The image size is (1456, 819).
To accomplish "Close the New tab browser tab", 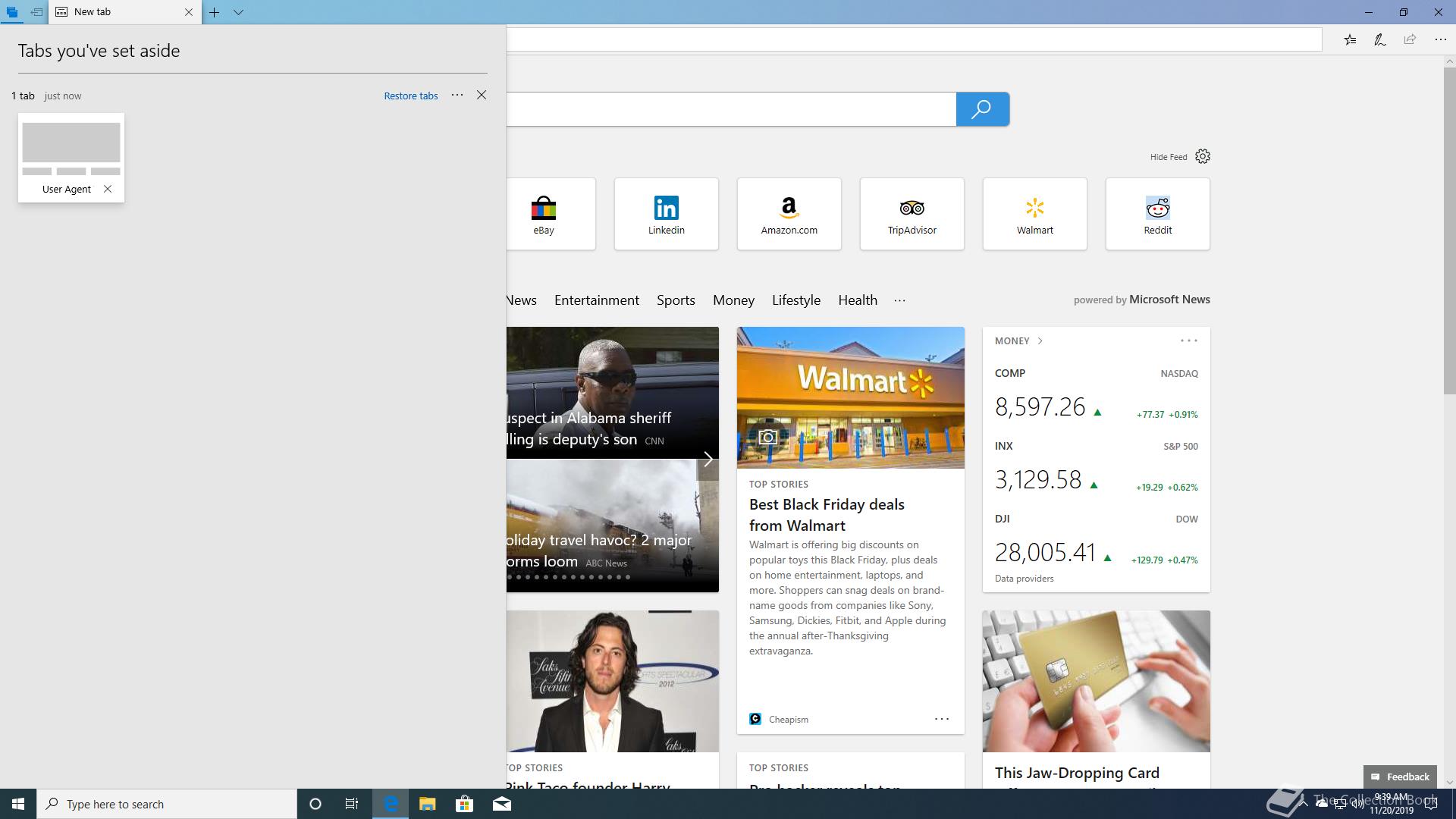I will click(x=189, y=12).
